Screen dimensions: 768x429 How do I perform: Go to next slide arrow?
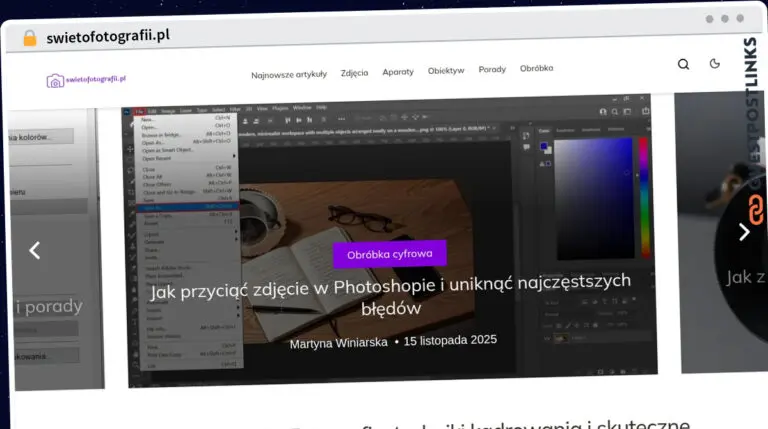744,232
